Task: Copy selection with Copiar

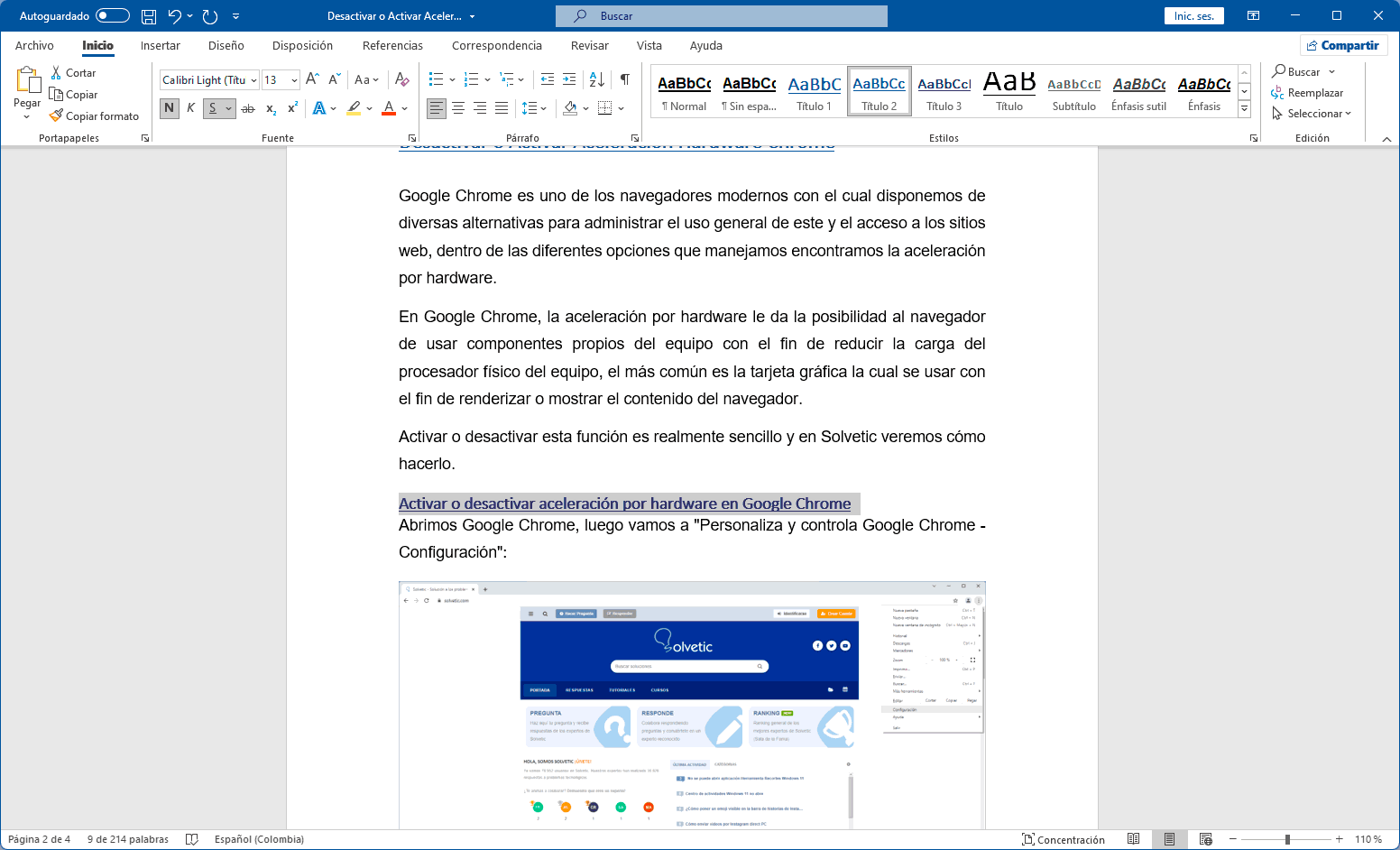Action: [73, 95]
